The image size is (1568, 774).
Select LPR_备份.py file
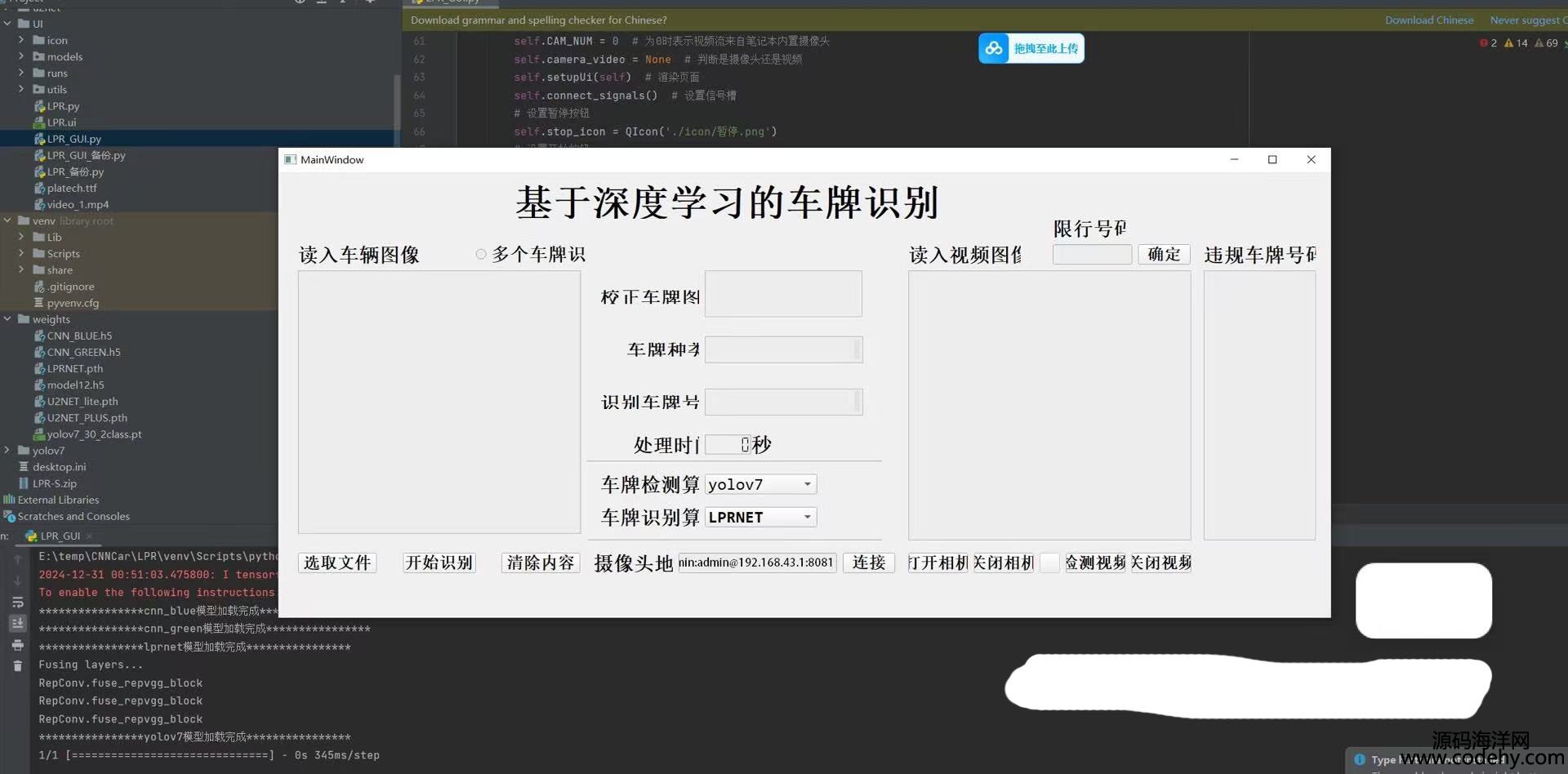pos(75,171)
